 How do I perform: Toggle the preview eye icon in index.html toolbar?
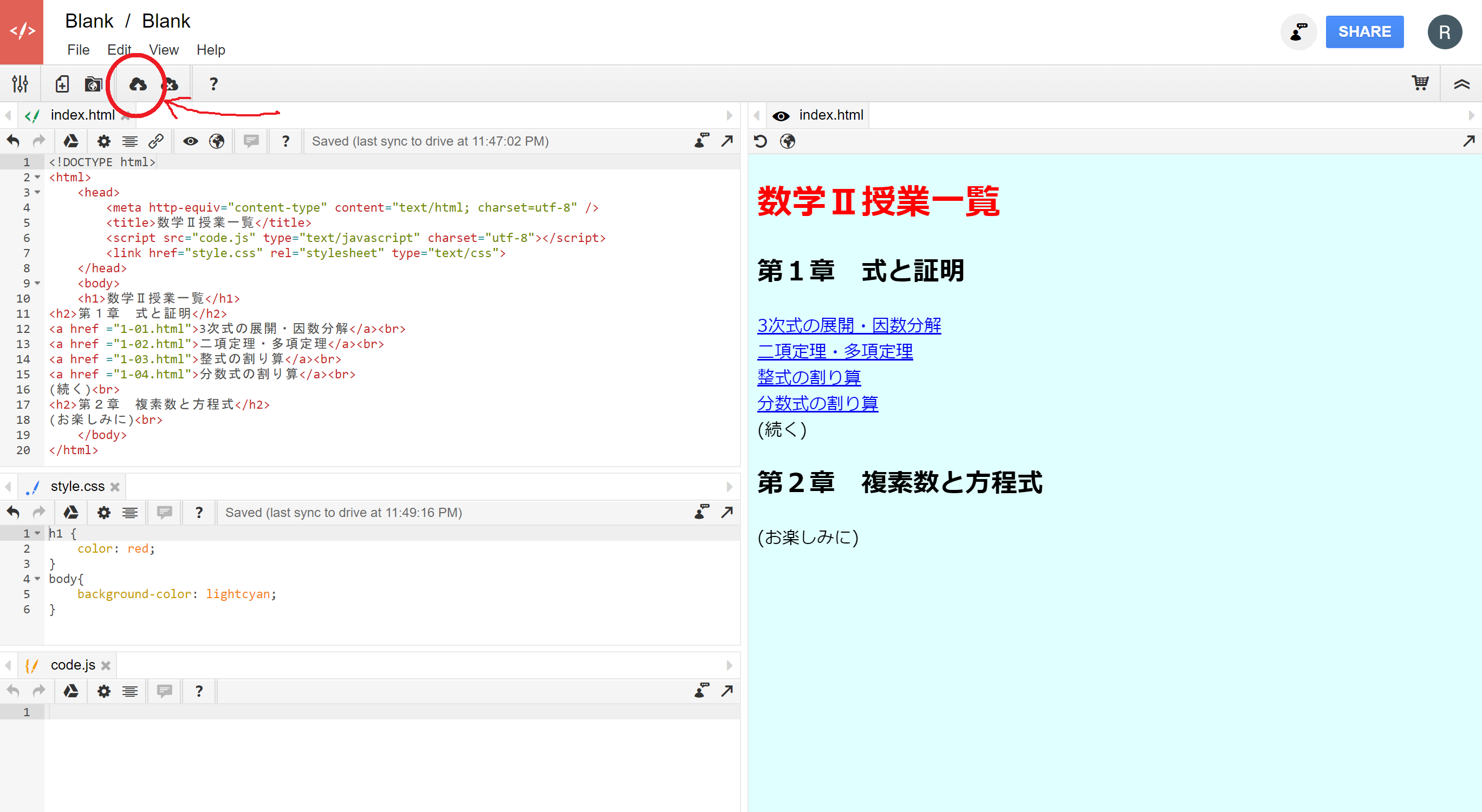pos(191,141)
